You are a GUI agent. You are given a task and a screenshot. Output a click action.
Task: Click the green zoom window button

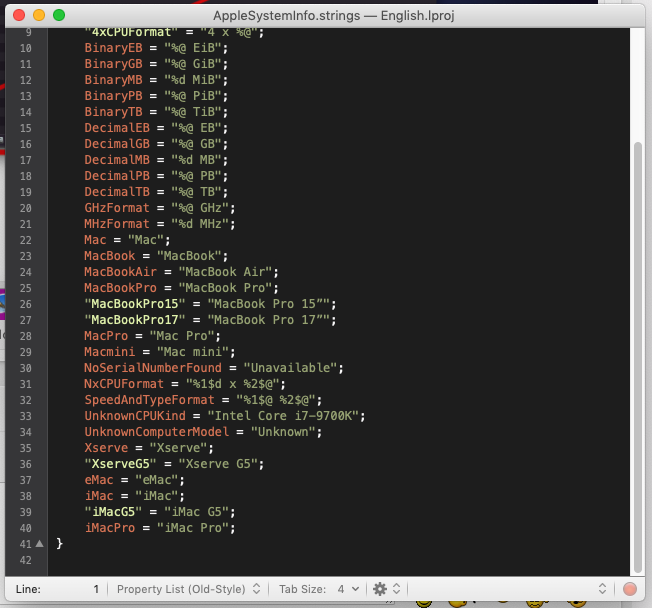click(59, 16)
